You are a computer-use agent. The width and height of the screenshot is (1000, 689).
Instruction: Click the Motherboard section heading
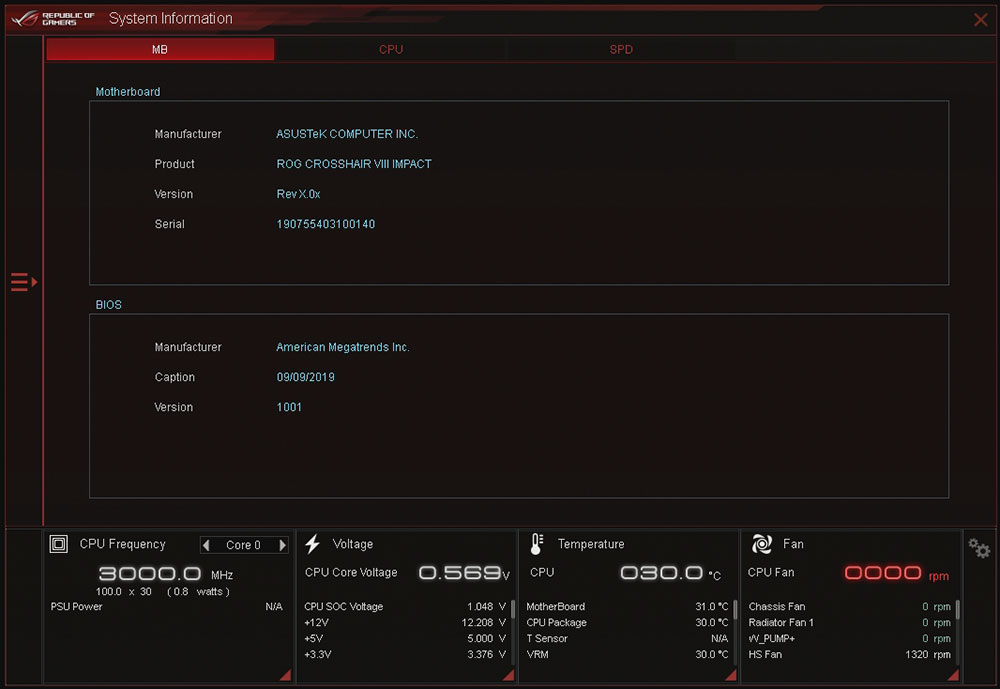[x=128, y=92]
